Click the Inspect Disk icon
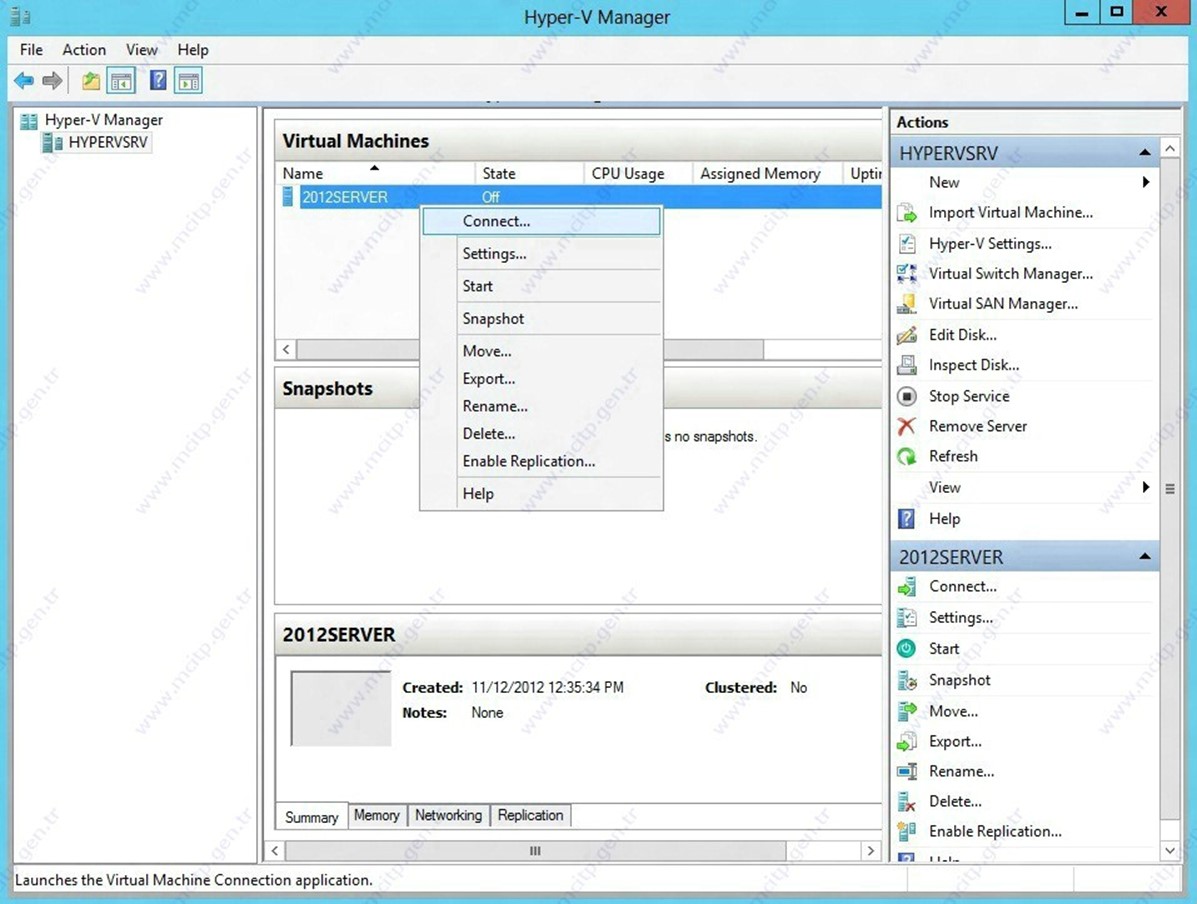The height and width of the screenshot is (904, 1197). pos(906,365)
